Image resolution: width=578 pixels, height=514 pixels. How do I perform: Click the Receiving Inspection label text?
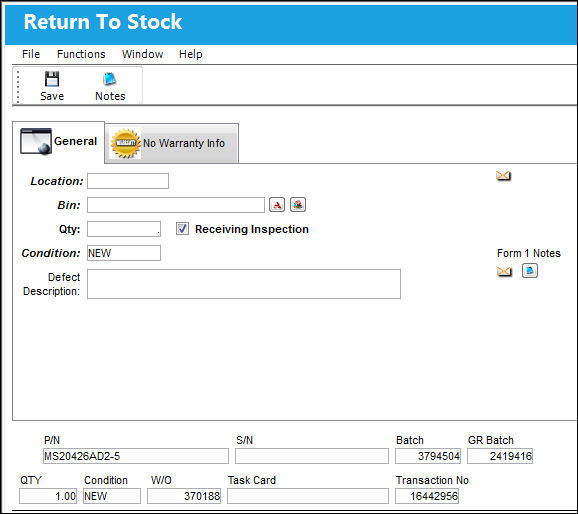pos(252,229)
